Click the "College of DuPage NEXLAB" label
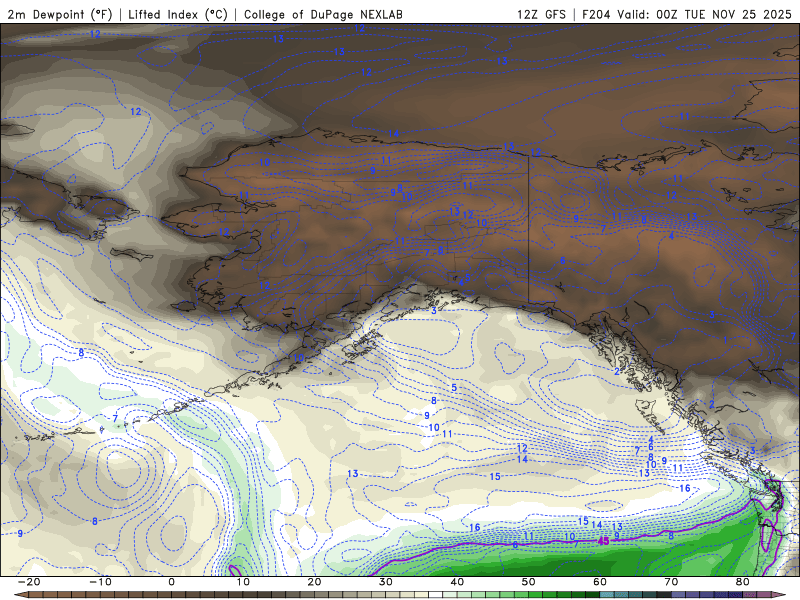Image resolution: width=800 pixels, height=600 pixels. point(323,14)
